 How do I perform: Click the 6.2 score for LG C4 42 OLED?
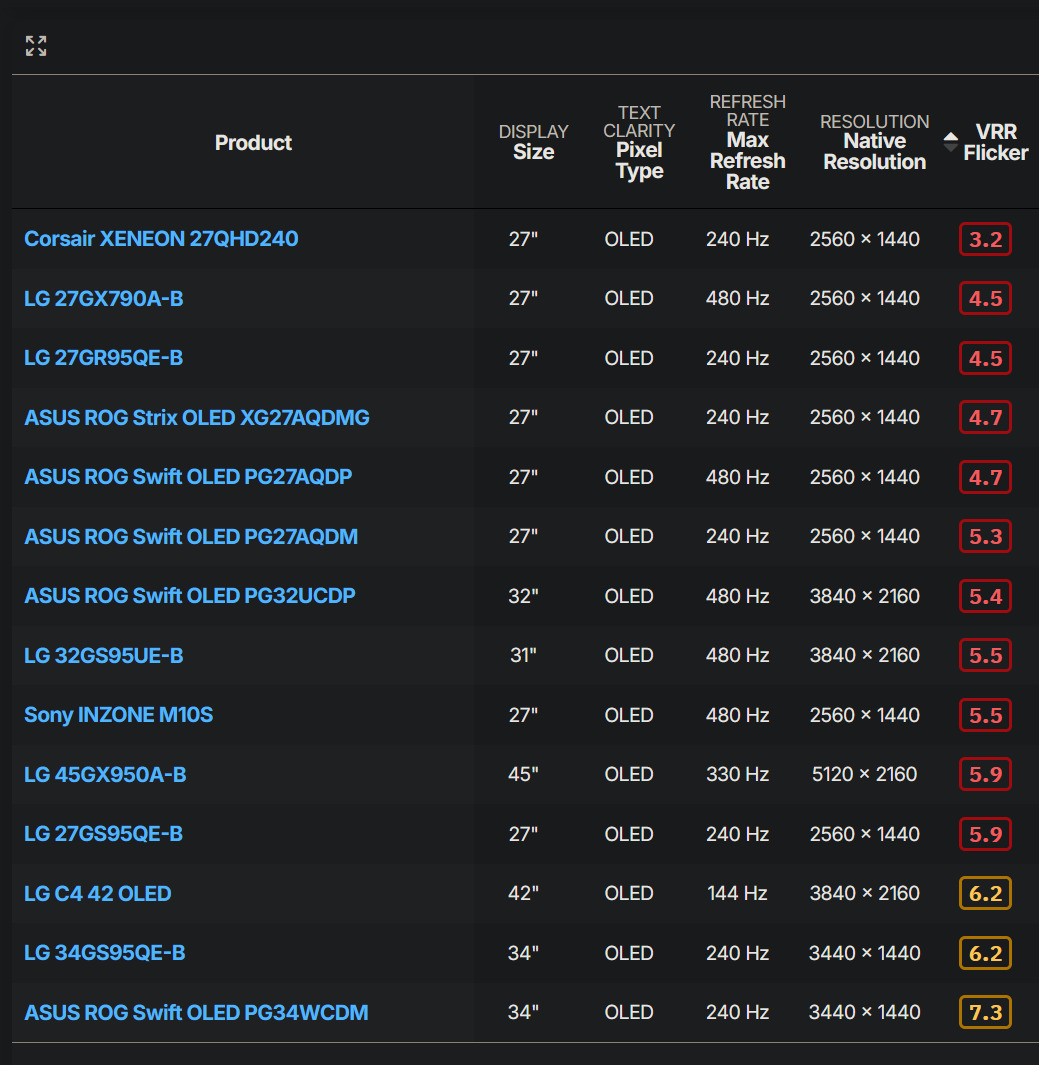coord(985,894)
